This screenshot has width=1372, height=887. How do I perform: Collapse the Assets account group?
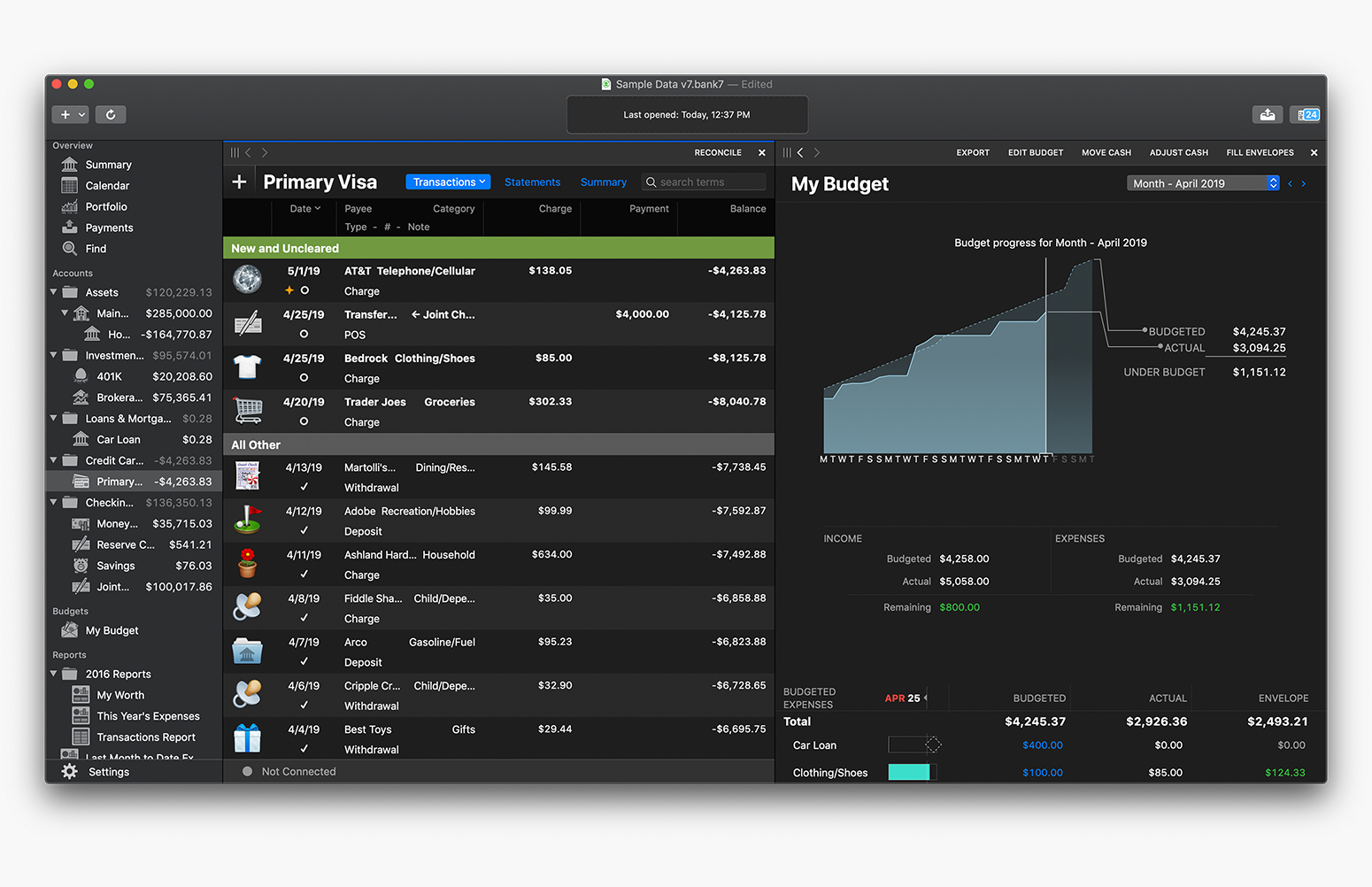point(53,291)
